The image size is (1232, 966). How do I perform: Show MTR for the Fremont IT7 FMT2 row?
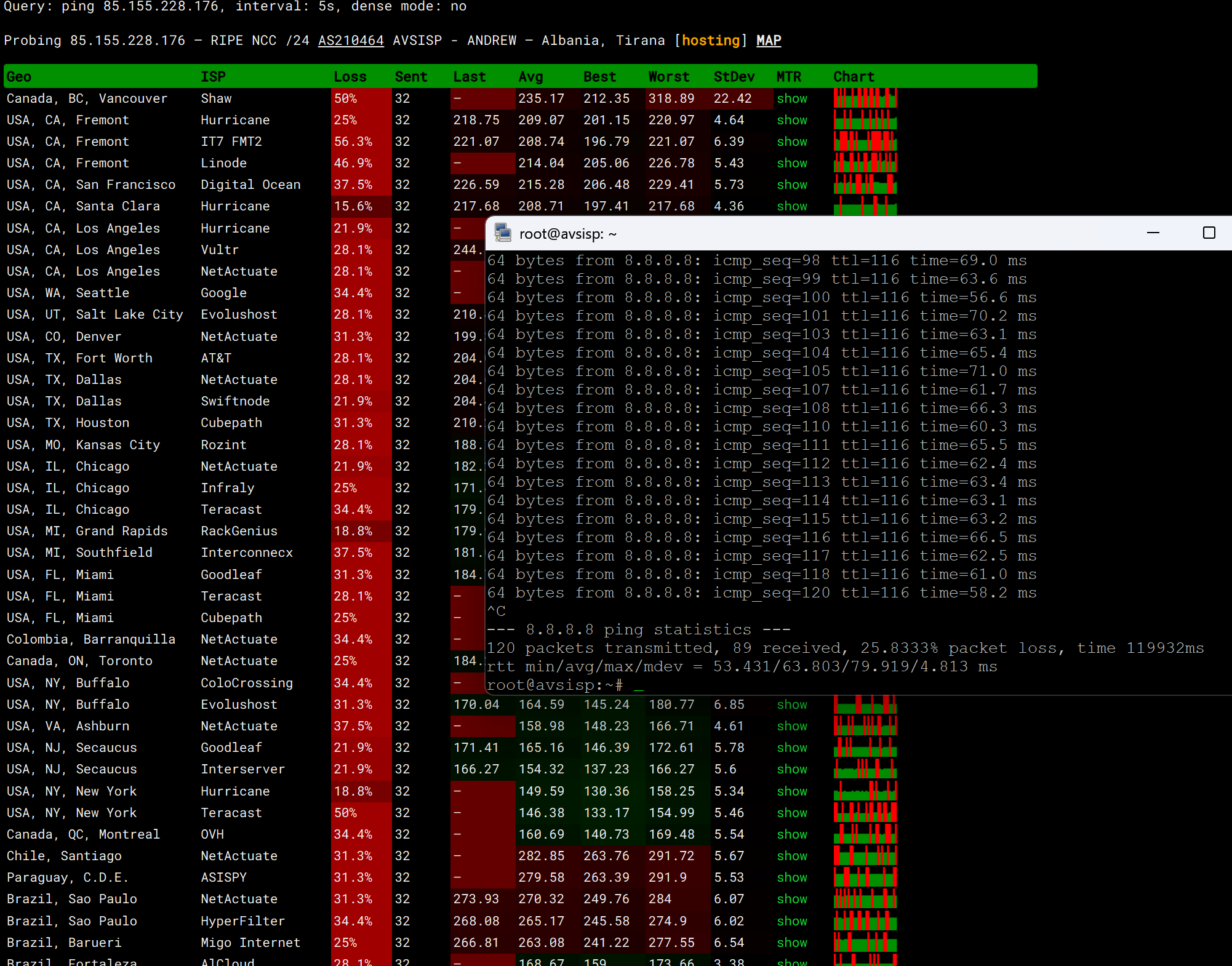click(x=792, y=142)
